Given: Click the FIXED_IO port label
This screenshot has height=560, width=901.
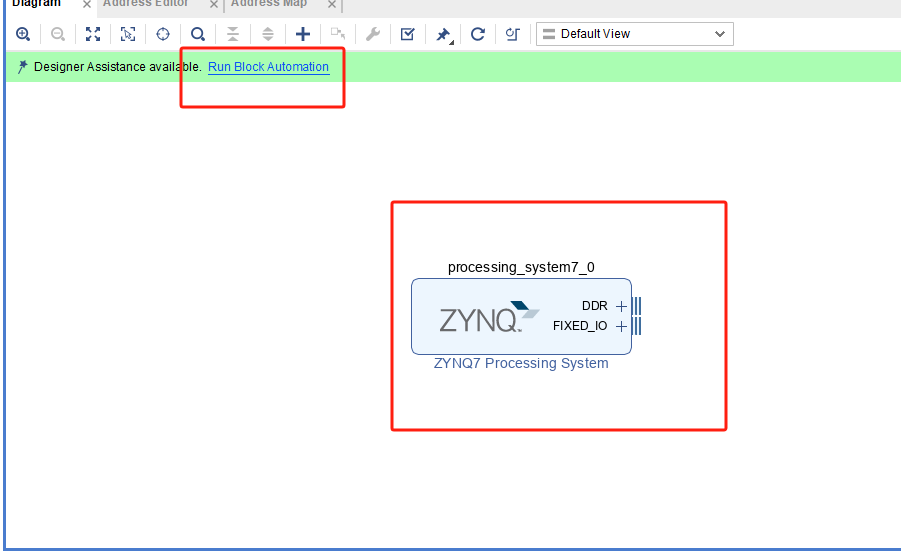Looking at the screenshot, I should (x=580, y=326).
